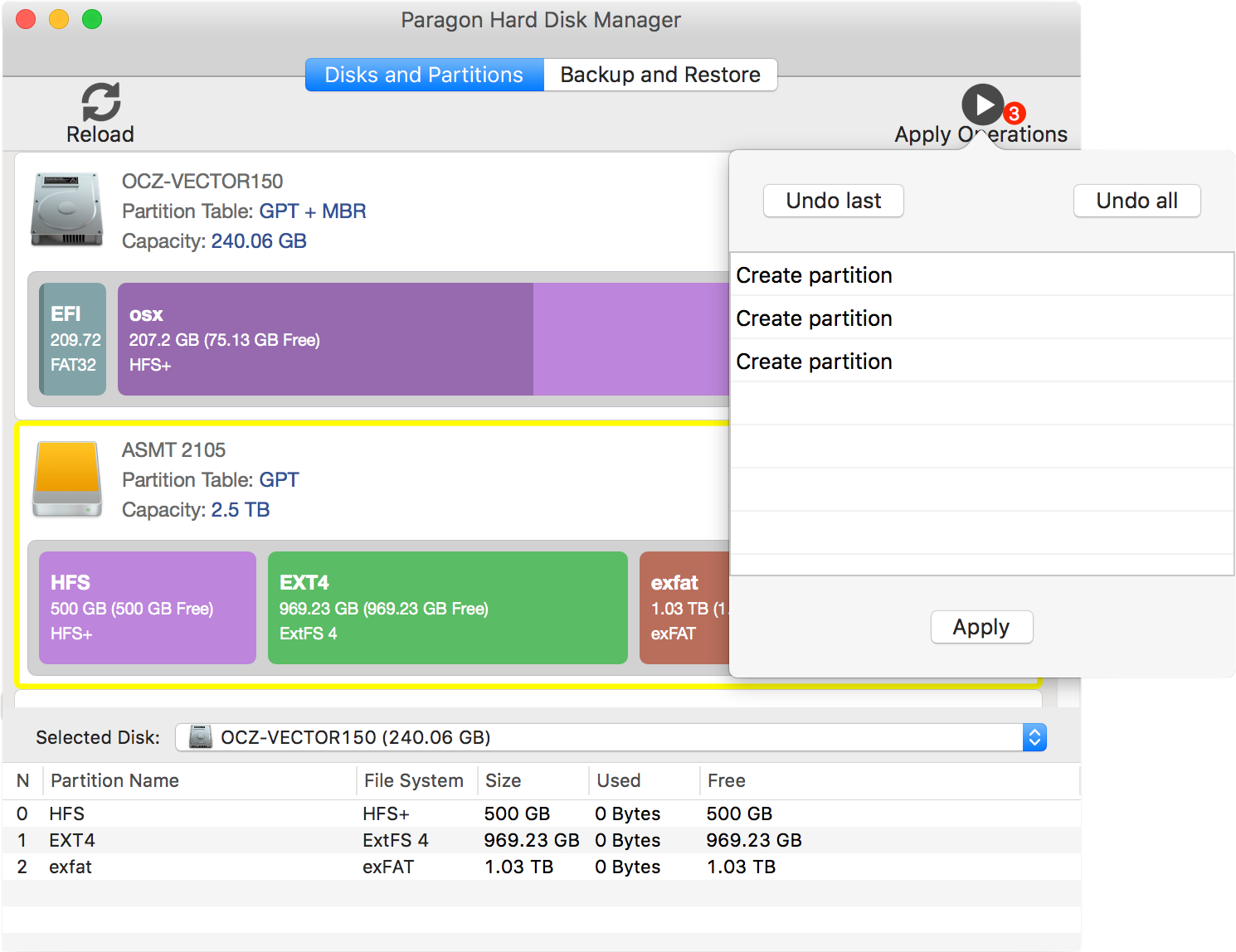The width and height of the screenshot is (1236, 952).
Task: Click the Reload icon
Action: tap(100, 102)
